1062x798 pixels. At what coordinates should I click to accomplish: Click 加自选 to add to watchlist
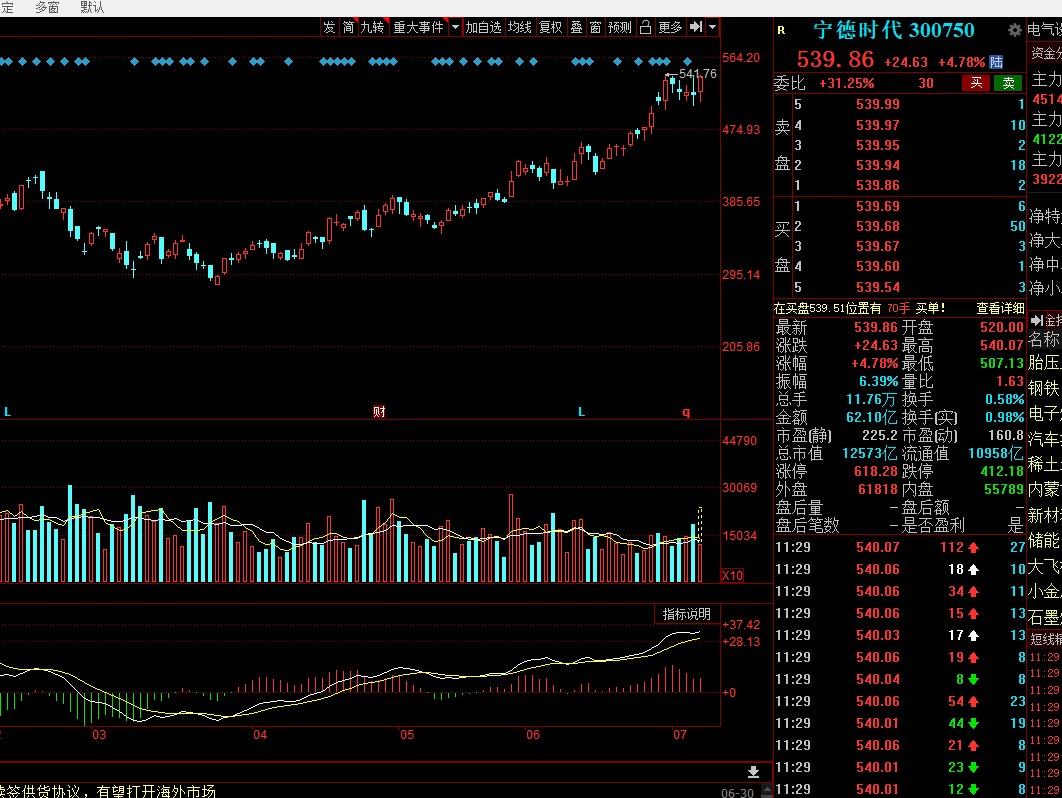tap(483, 27)
